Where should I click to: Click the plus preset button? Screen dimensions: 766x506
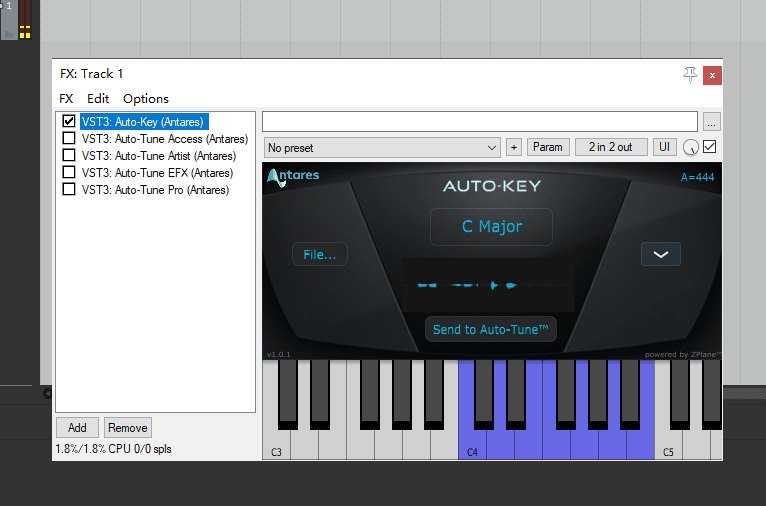513,147
